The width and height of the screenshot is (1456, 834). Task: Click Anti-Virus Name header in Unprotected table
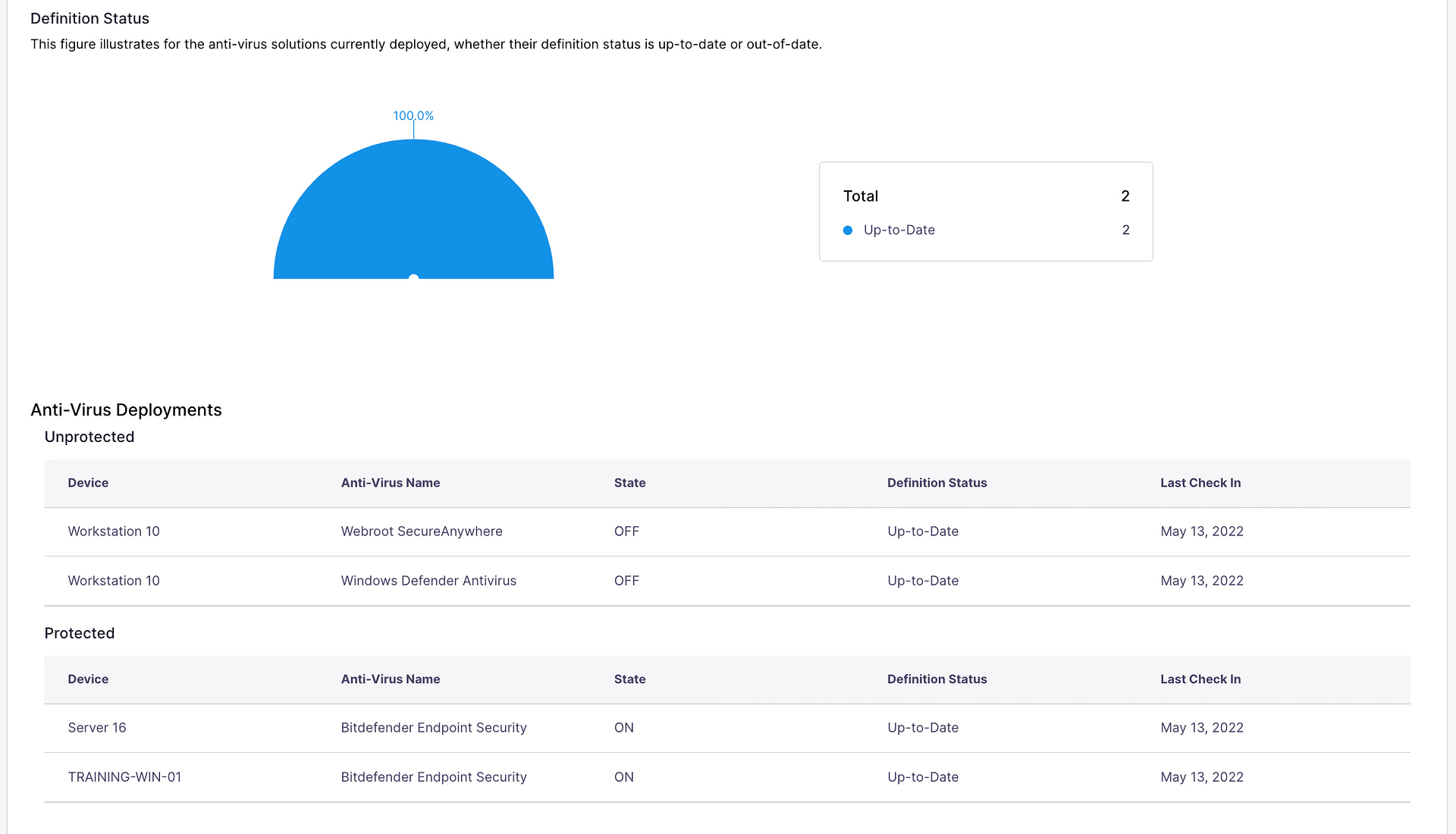tap(391, 483)
